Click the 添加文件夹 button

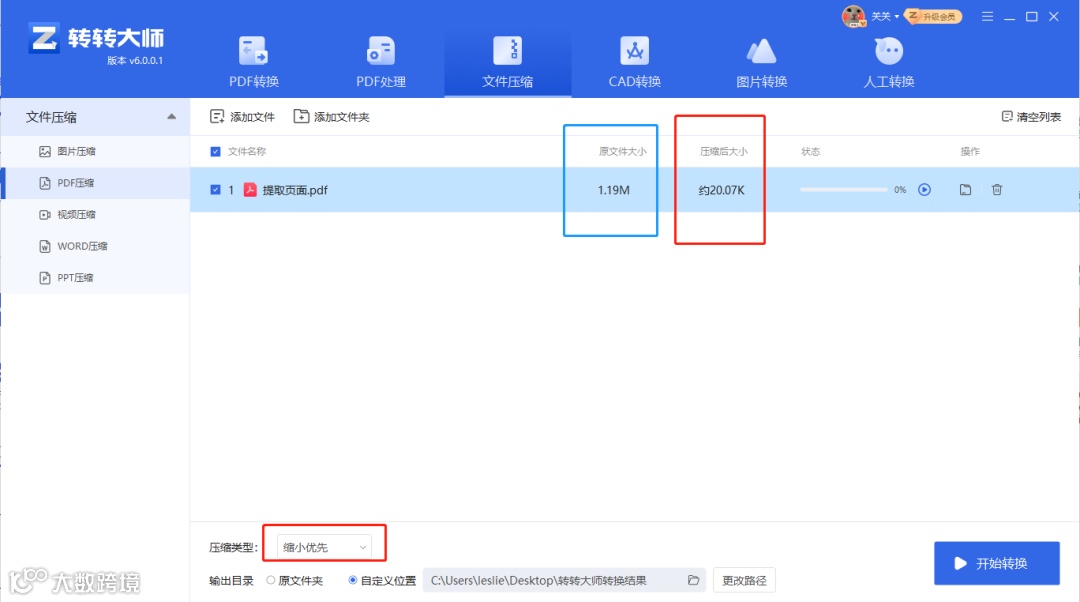(x=332, y=117)
